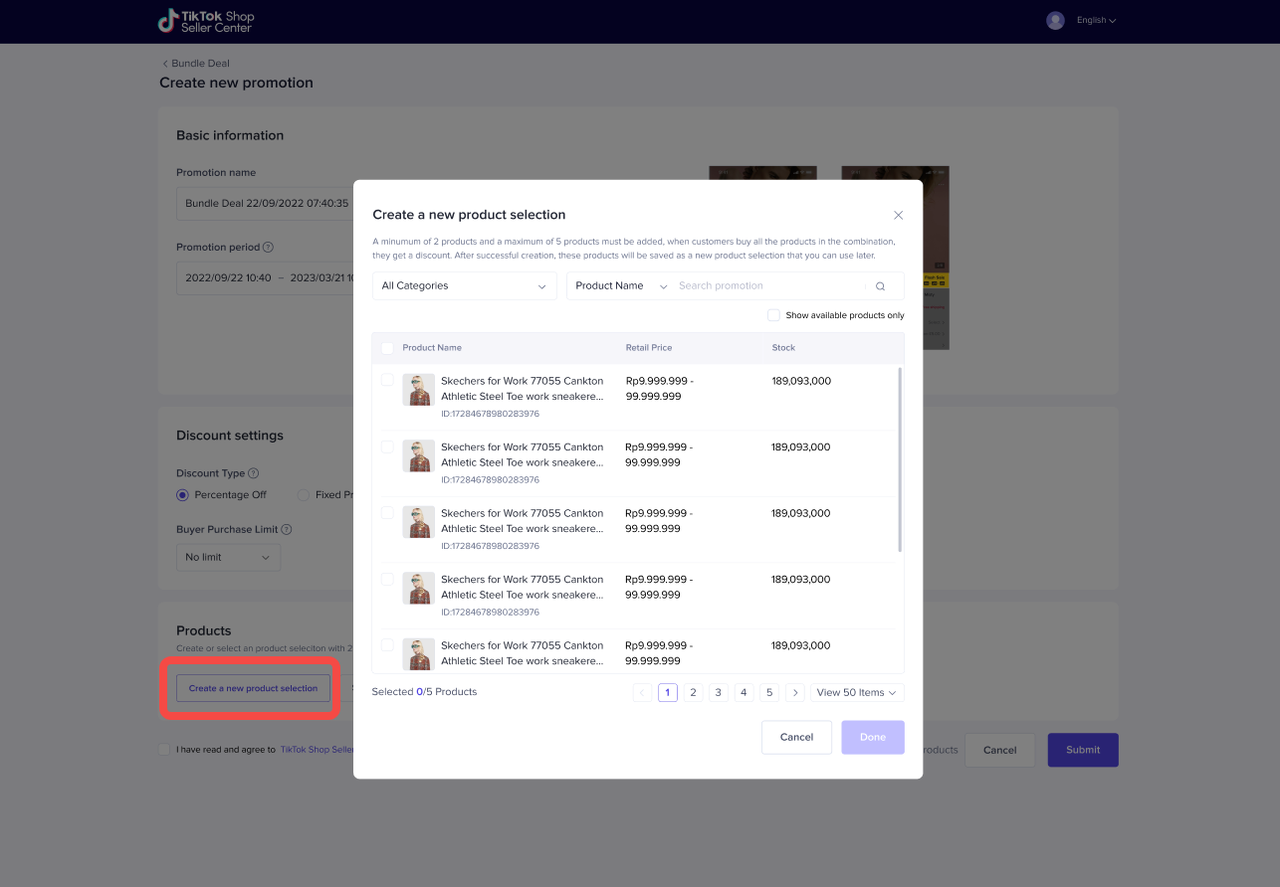Enable Show available products only checkbox
The image size is (1280, 887).
coord(773,315)
